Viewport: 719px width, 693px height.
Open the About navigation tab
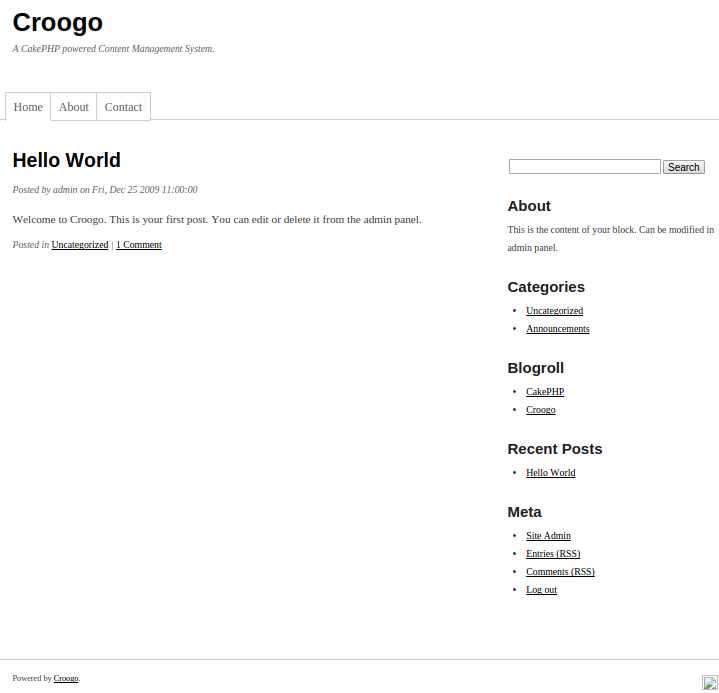73,107
